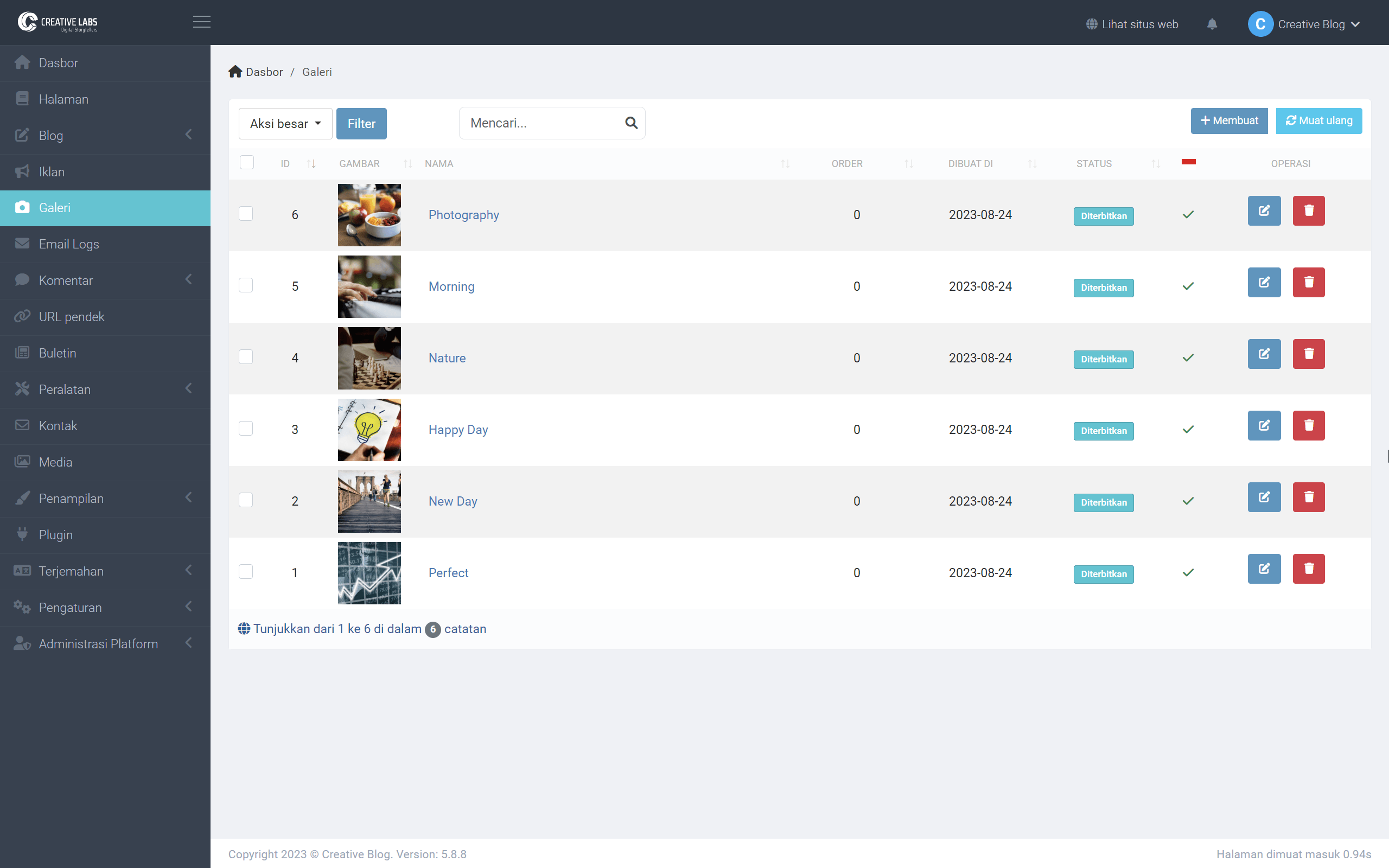
Task: Select the Media menu icon
Action: coord(22,462)
